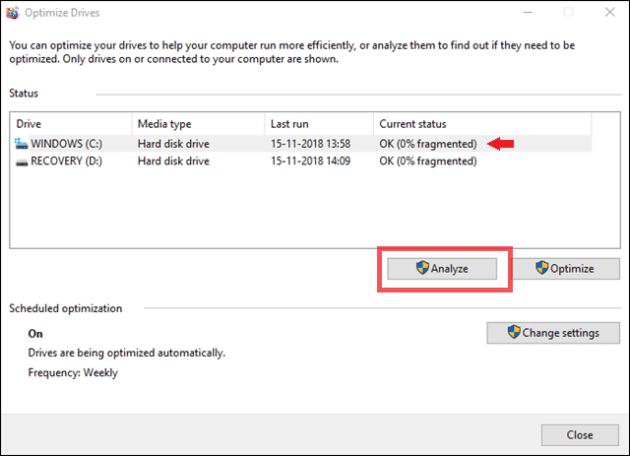Click Hard disk drive cell for RECOVERY (D:)

click(174, 161)
